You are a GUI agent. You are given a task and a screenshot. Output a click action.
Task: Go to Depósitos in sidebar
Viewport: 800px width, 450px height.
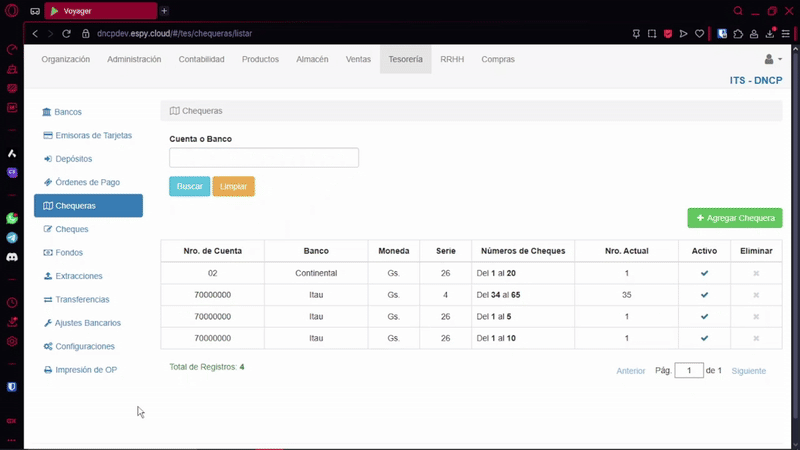73,159
